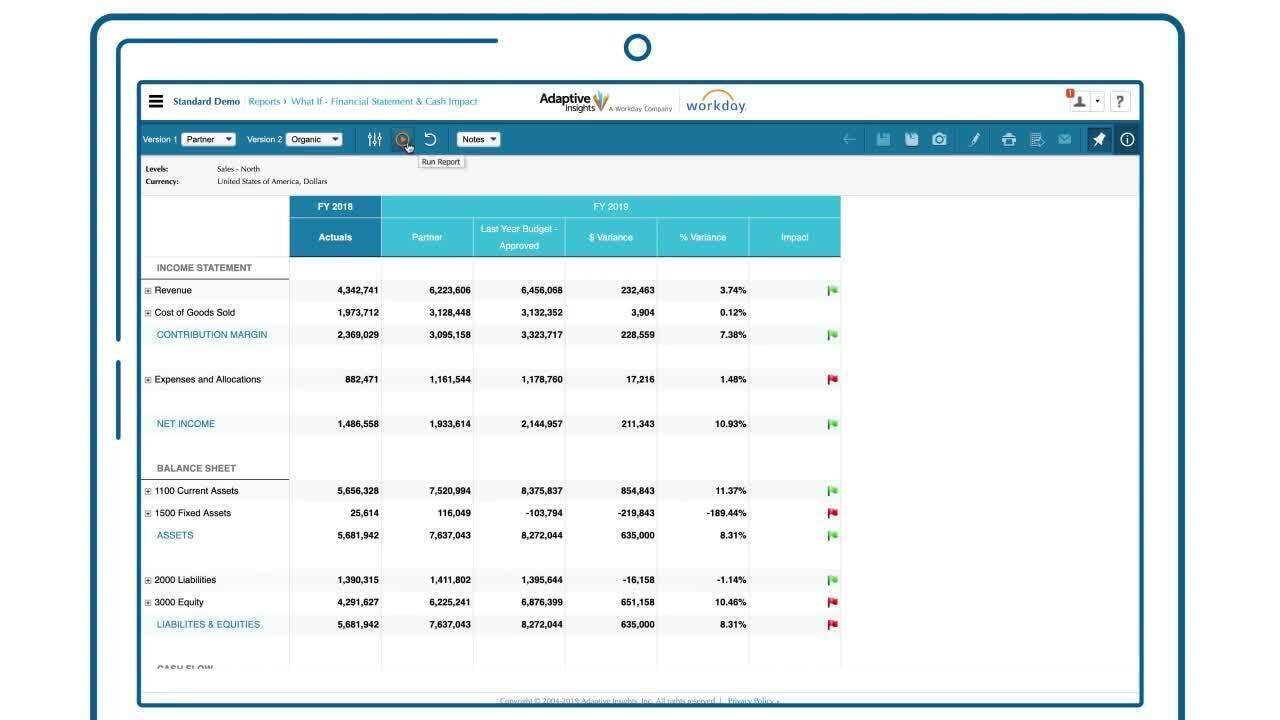Toggle the pin toolbar icon

1098,140
